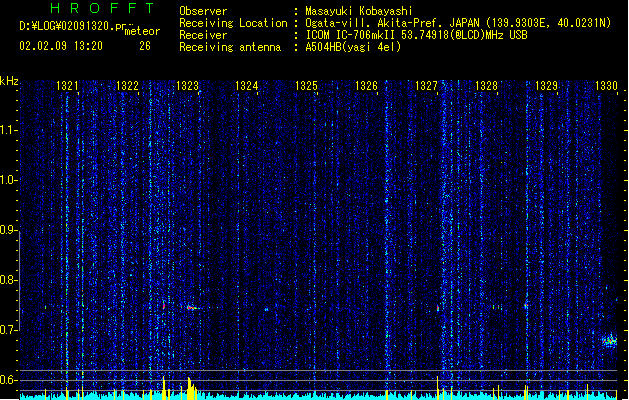This screenshot has width=629, height=400.
Task: Click the 1.0 kHz axis label
Action: (x=8, y=180)
